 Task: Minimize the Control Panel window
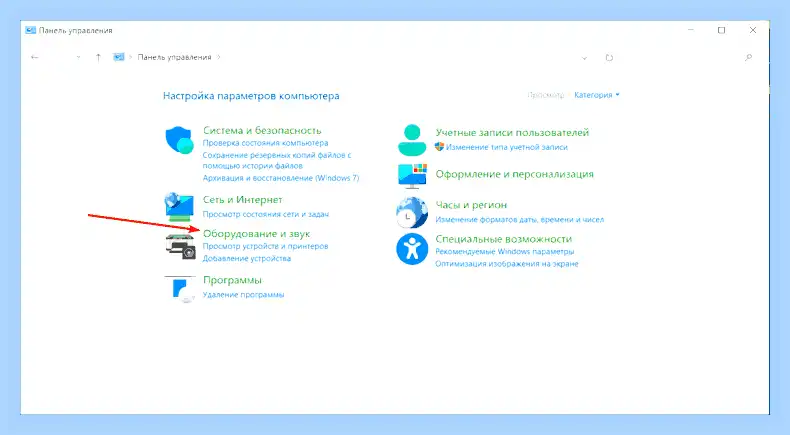coord(691,30)
